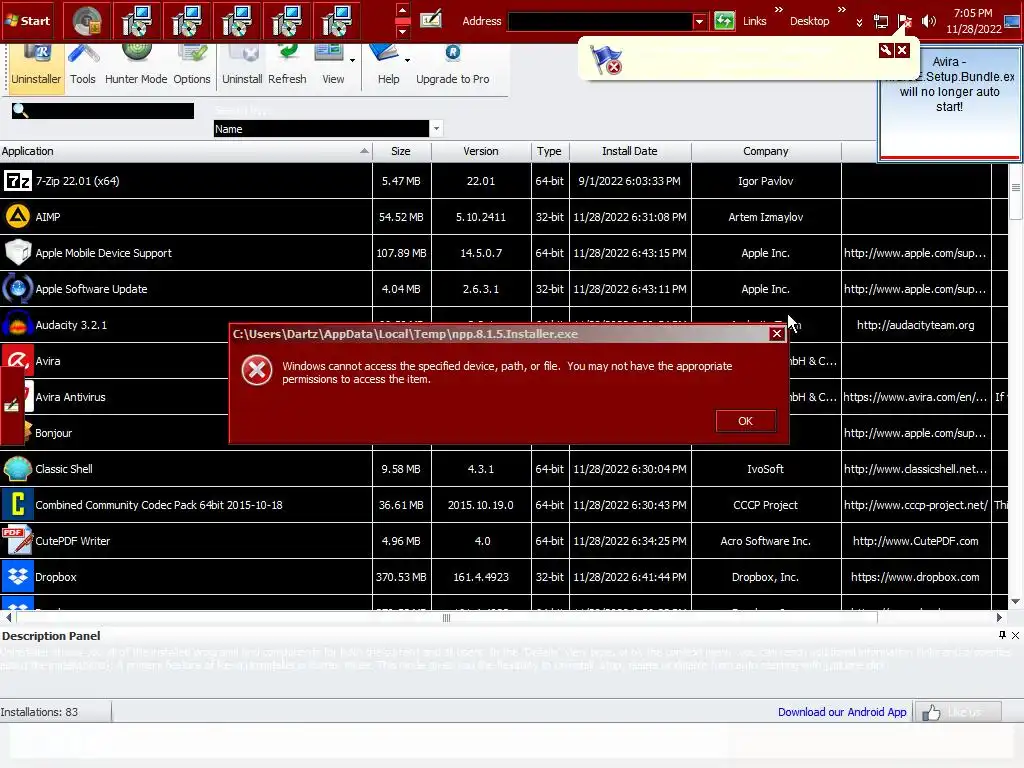This screenshot has width=1024, height=768.
Task: Select the Apple Software Update icon
Action: tap(18, 288)
